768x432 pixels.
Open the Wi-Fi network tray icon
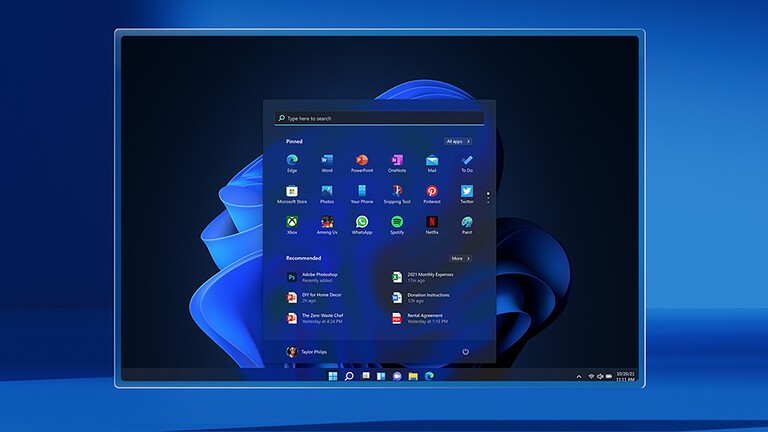pos(591,377)
